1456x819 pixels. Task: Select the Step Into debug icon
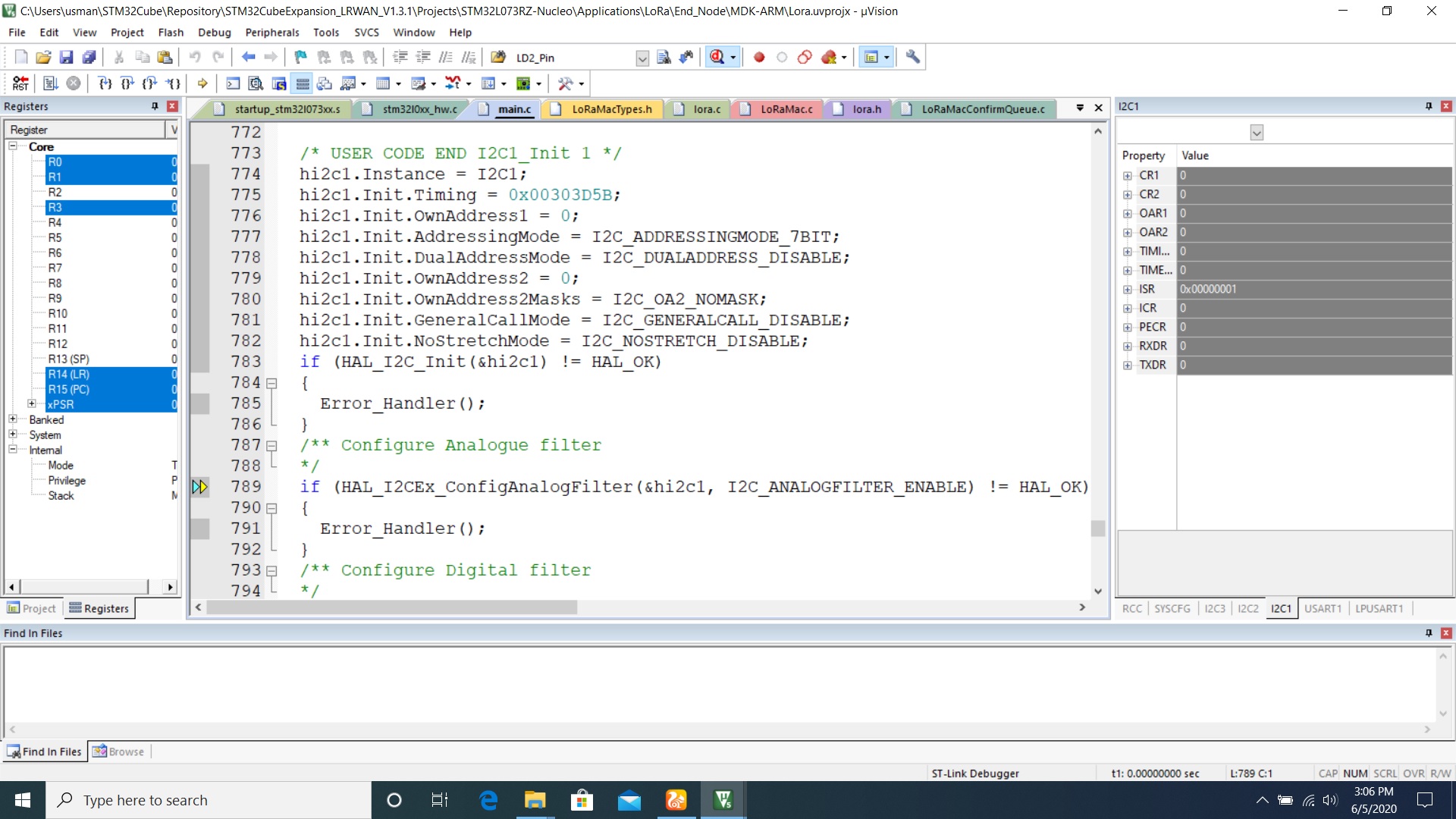click(x=105, y=83)
